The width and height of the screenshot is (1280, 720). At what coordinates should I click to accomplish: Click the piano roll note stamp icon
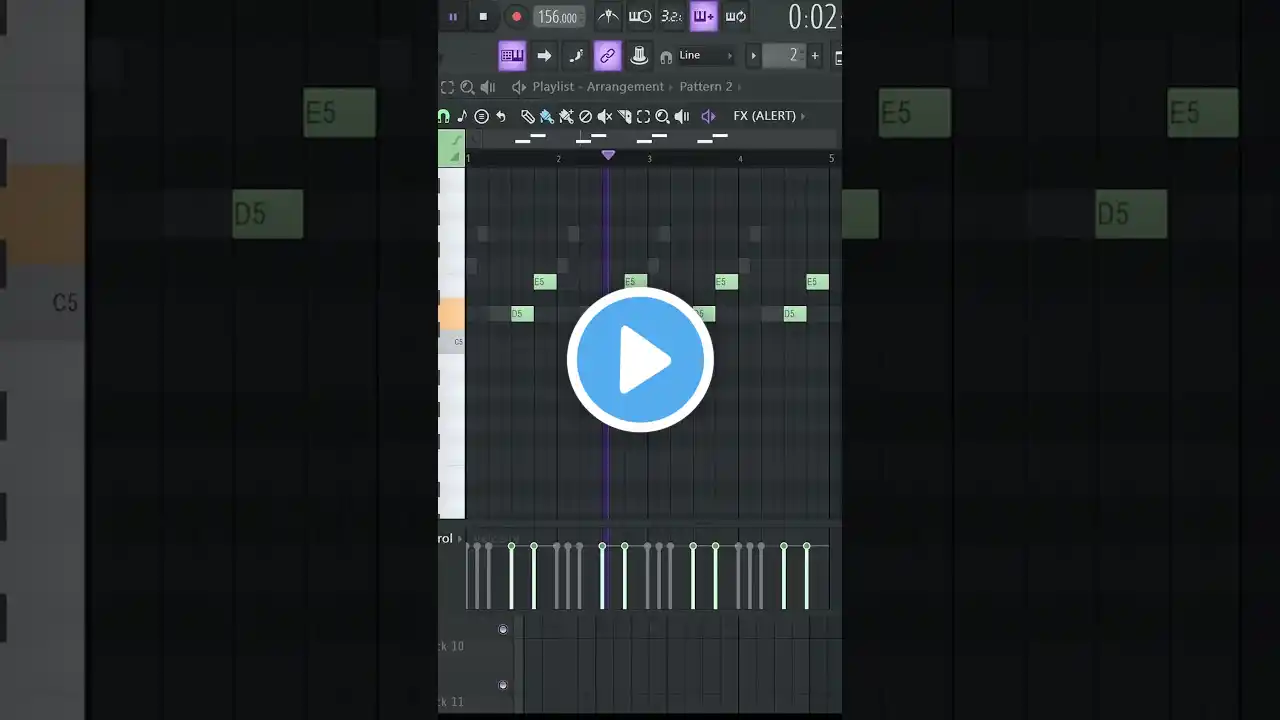click(462, 116)
